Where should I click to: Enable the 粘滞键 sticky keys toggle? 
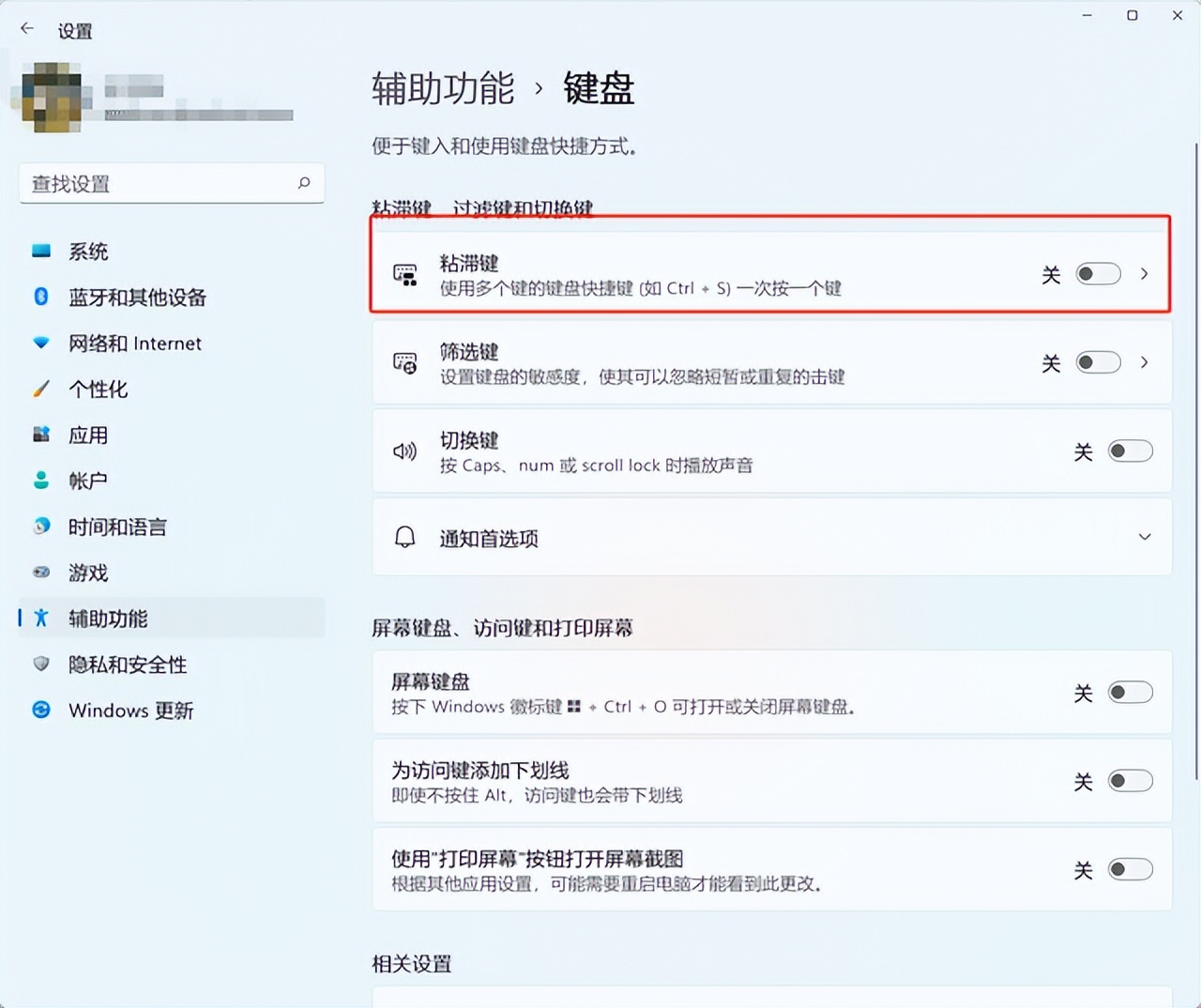pyautogui.click(x=1098, y=274)
